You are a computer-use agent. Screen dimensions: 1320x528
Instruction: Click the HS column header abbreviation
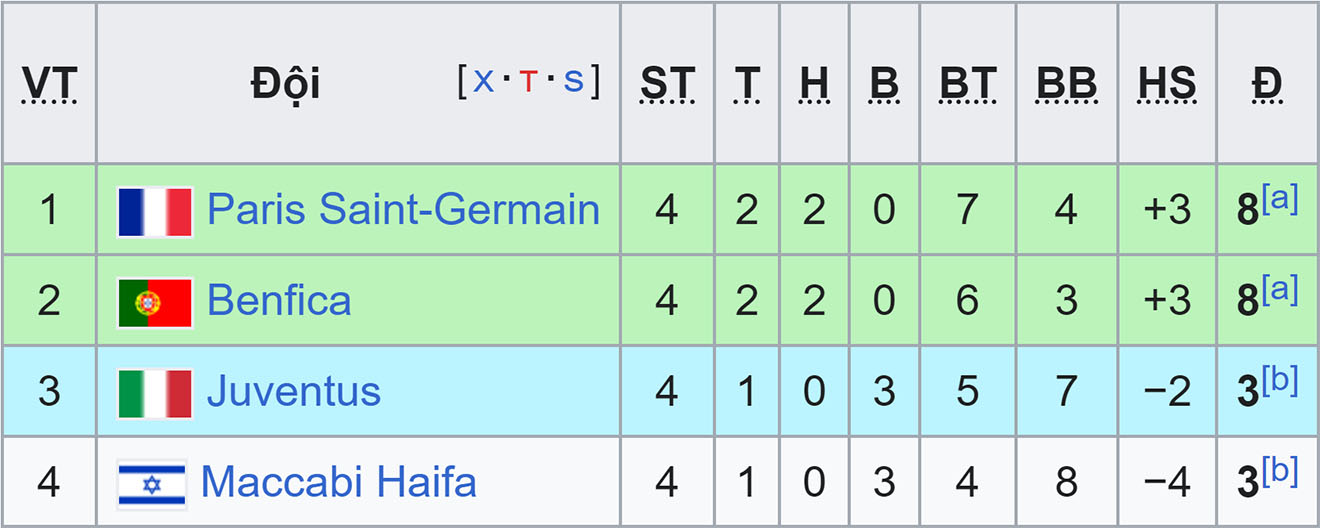point(1167,85)
